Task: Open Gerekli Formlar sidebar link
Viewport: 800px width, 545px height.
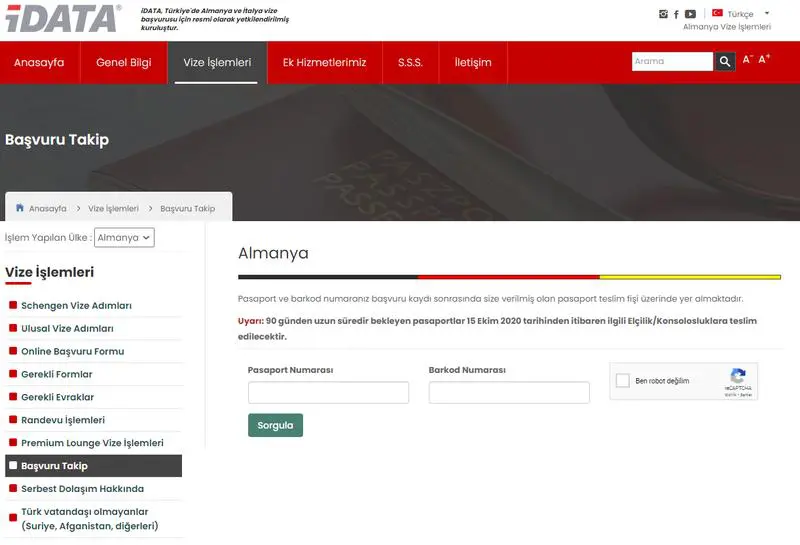Action: 57,375
